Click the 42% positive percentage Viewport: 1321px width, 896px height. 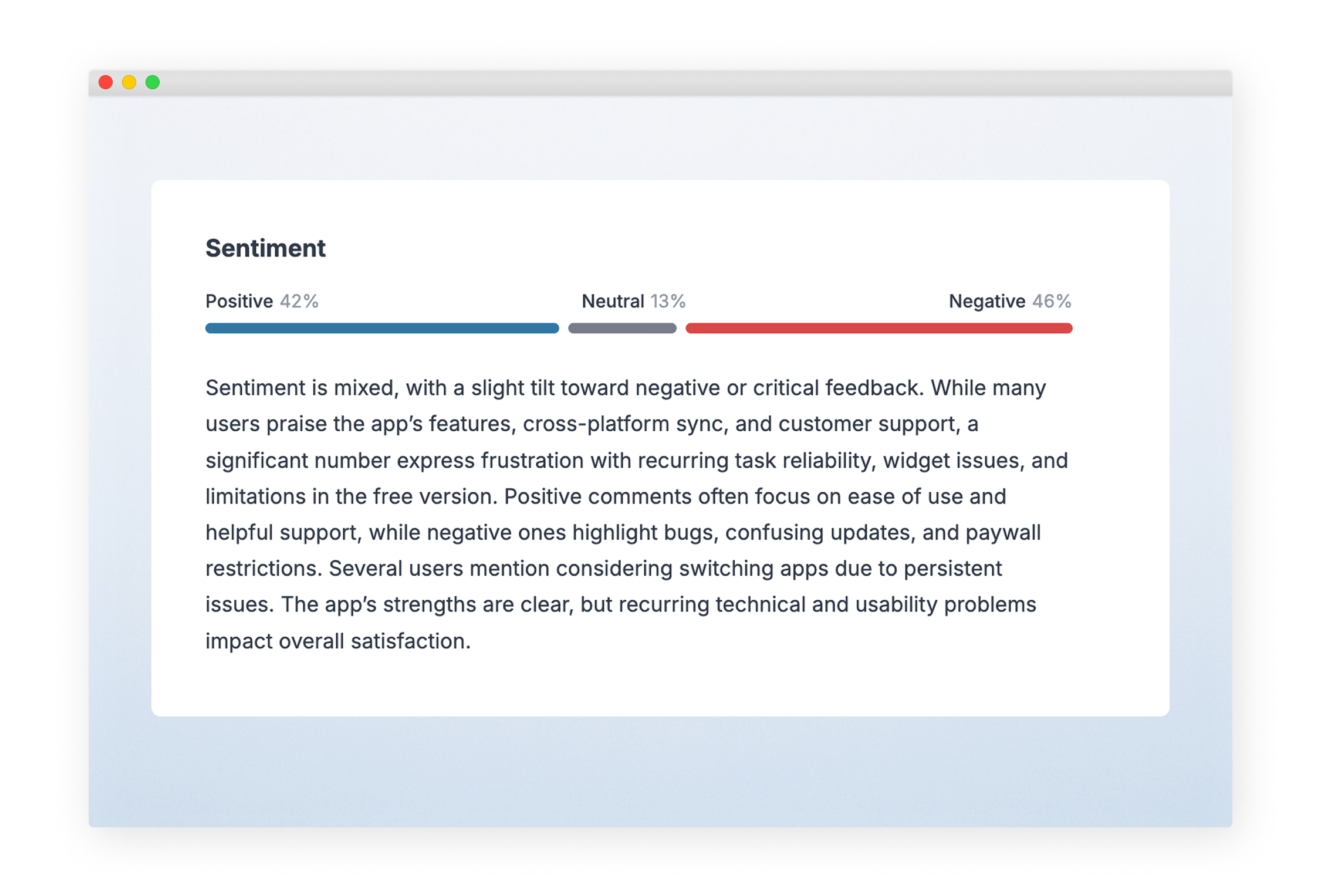pyautogui.click(x=299, y=301)
